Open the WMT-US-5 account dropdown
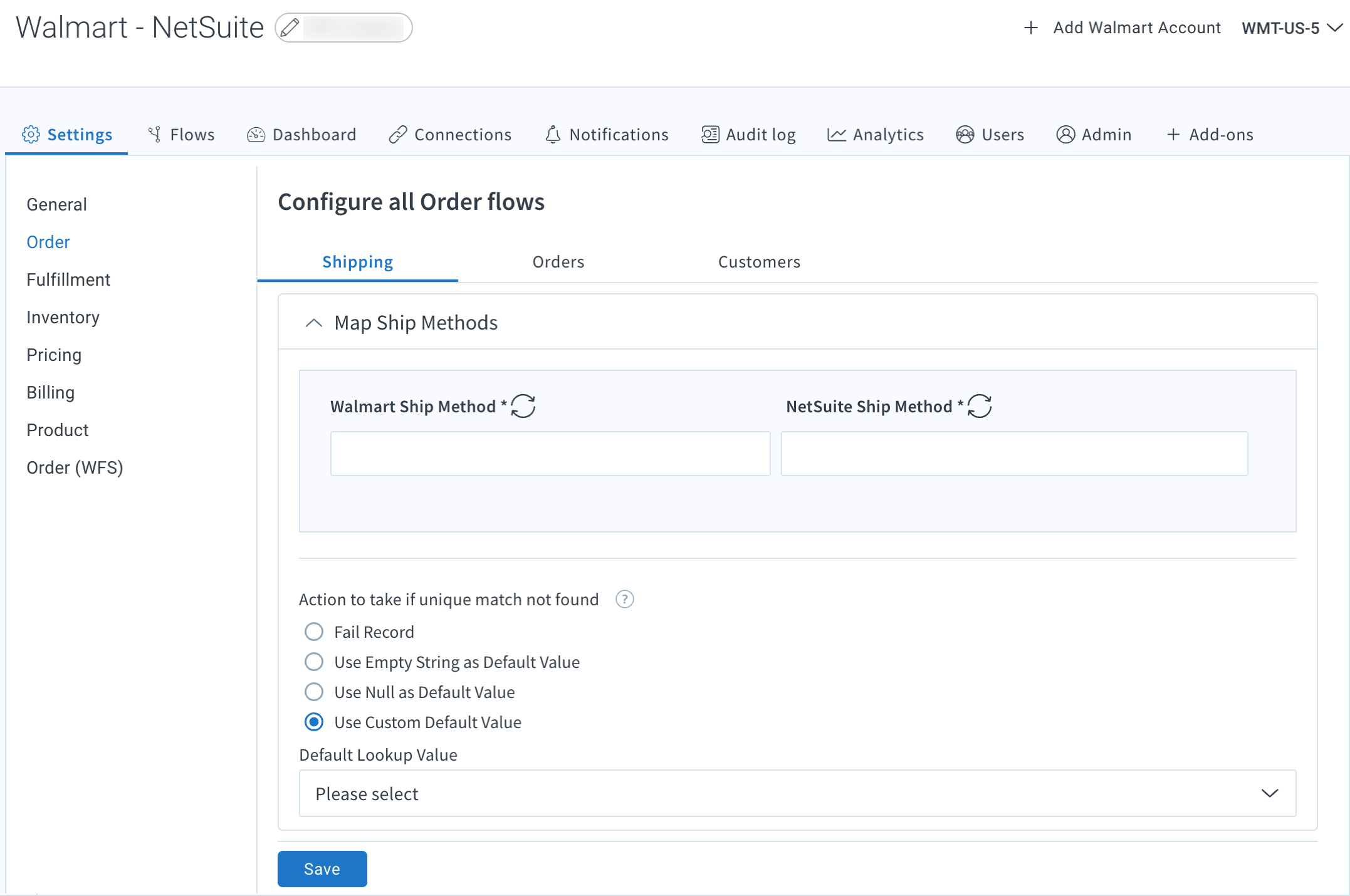Viewport: 1350px width, 896px height. pos(1292,28)
